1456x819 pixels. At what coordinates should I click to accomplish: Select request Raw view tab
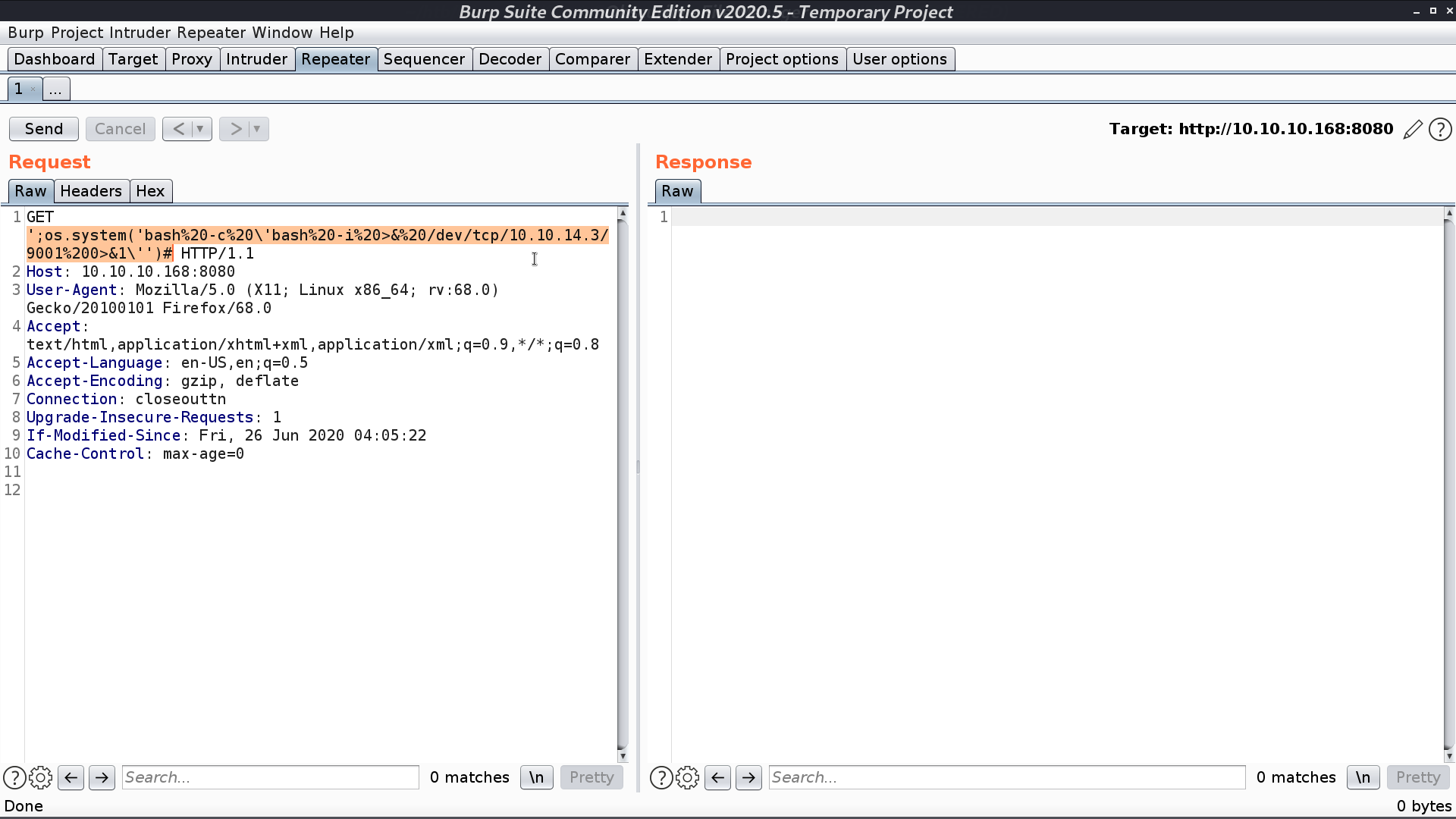(31, 191)
